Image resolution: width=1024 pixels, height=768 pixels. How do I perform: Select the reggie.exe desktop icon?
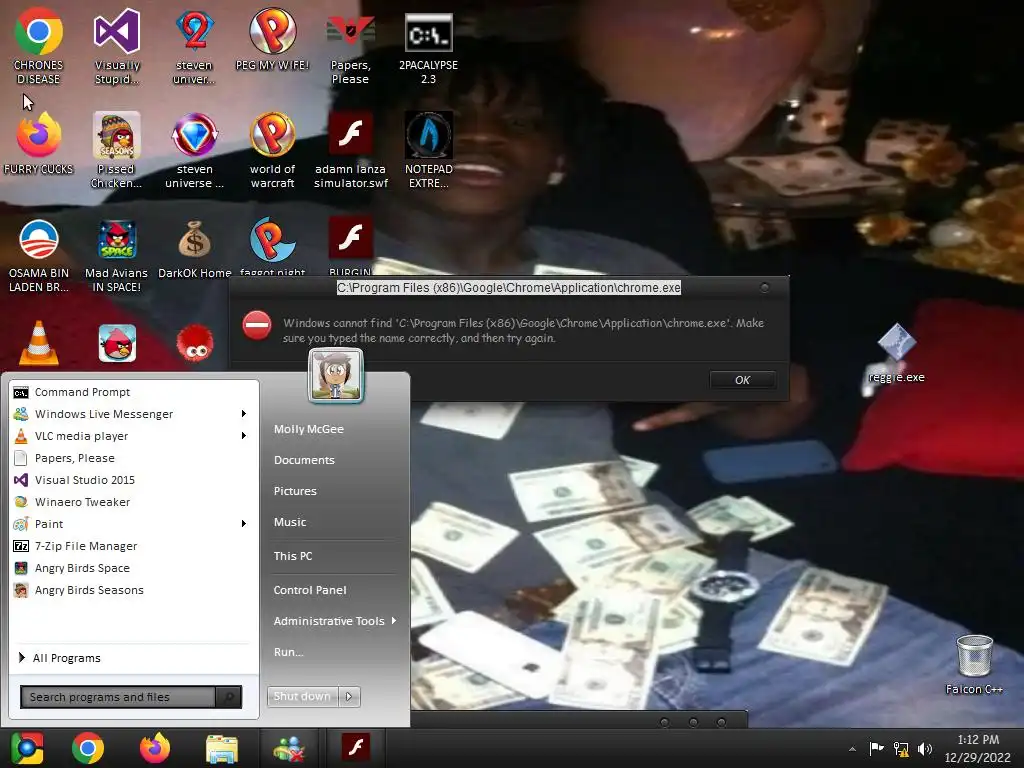click(896, 353)
